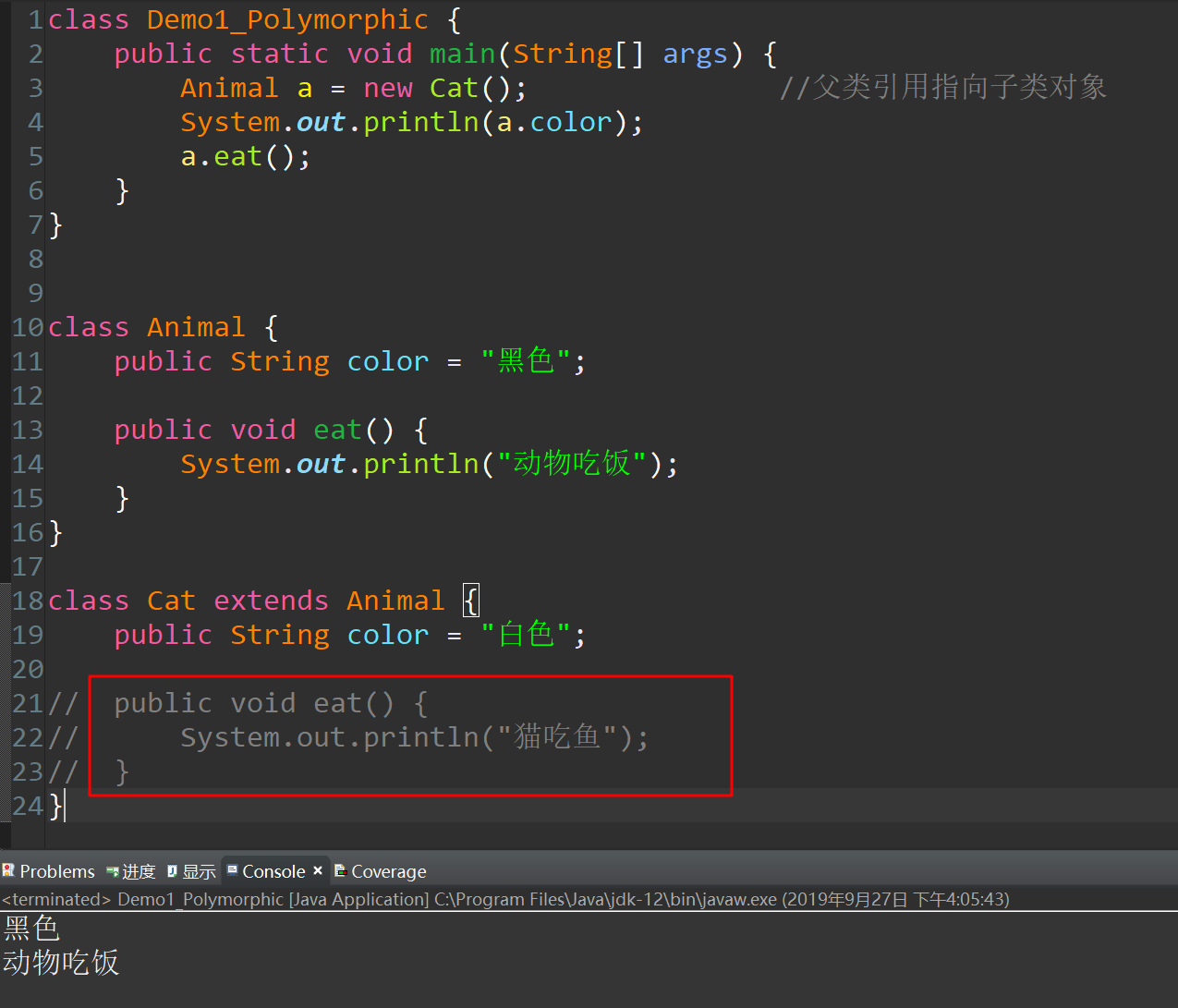Viewport: 1178px width, 1008px height.
Task: Click 'extends' keyword on line 18
Action: point(271,601)
